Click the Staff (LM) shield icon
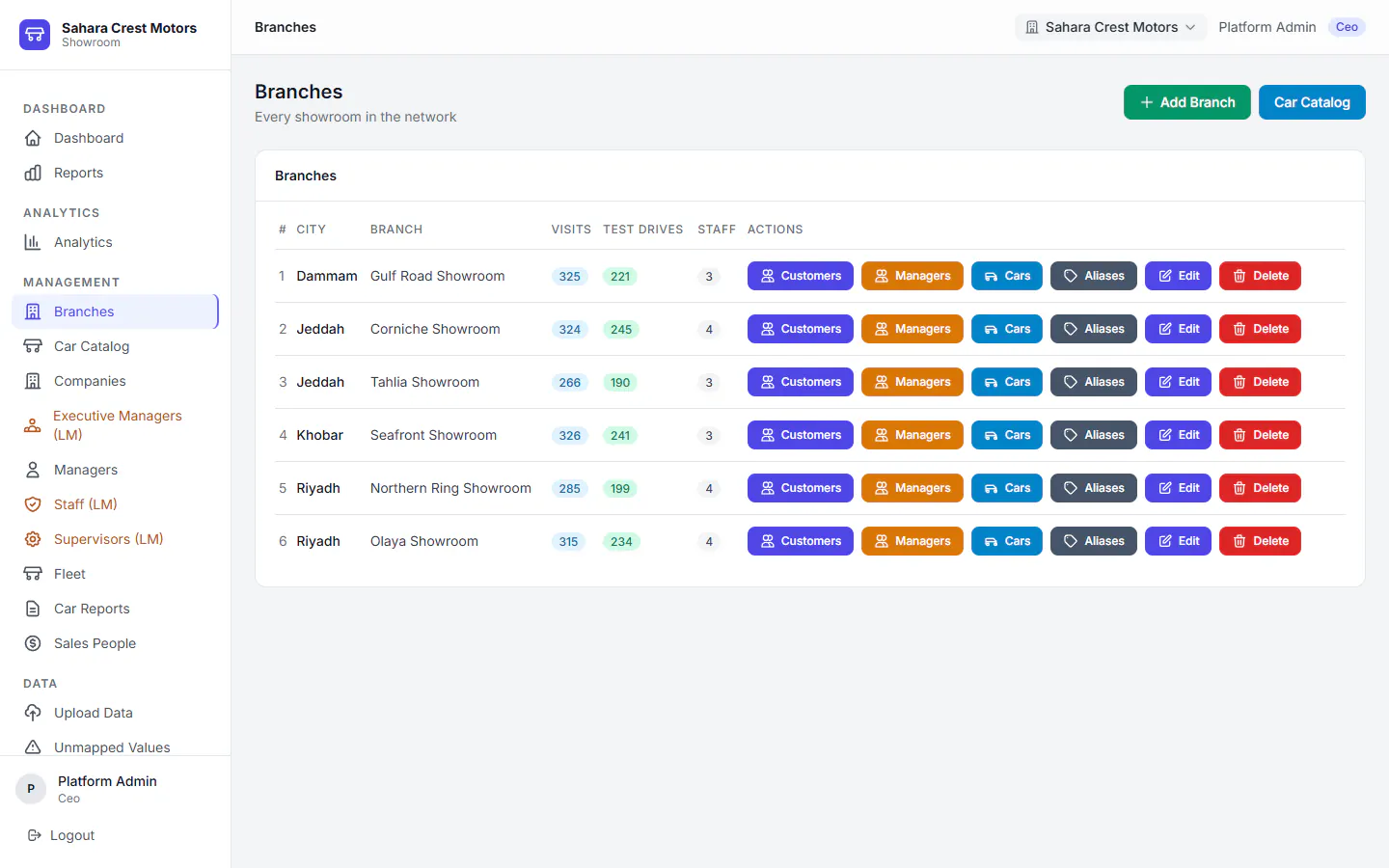 [x=33, y=504]
